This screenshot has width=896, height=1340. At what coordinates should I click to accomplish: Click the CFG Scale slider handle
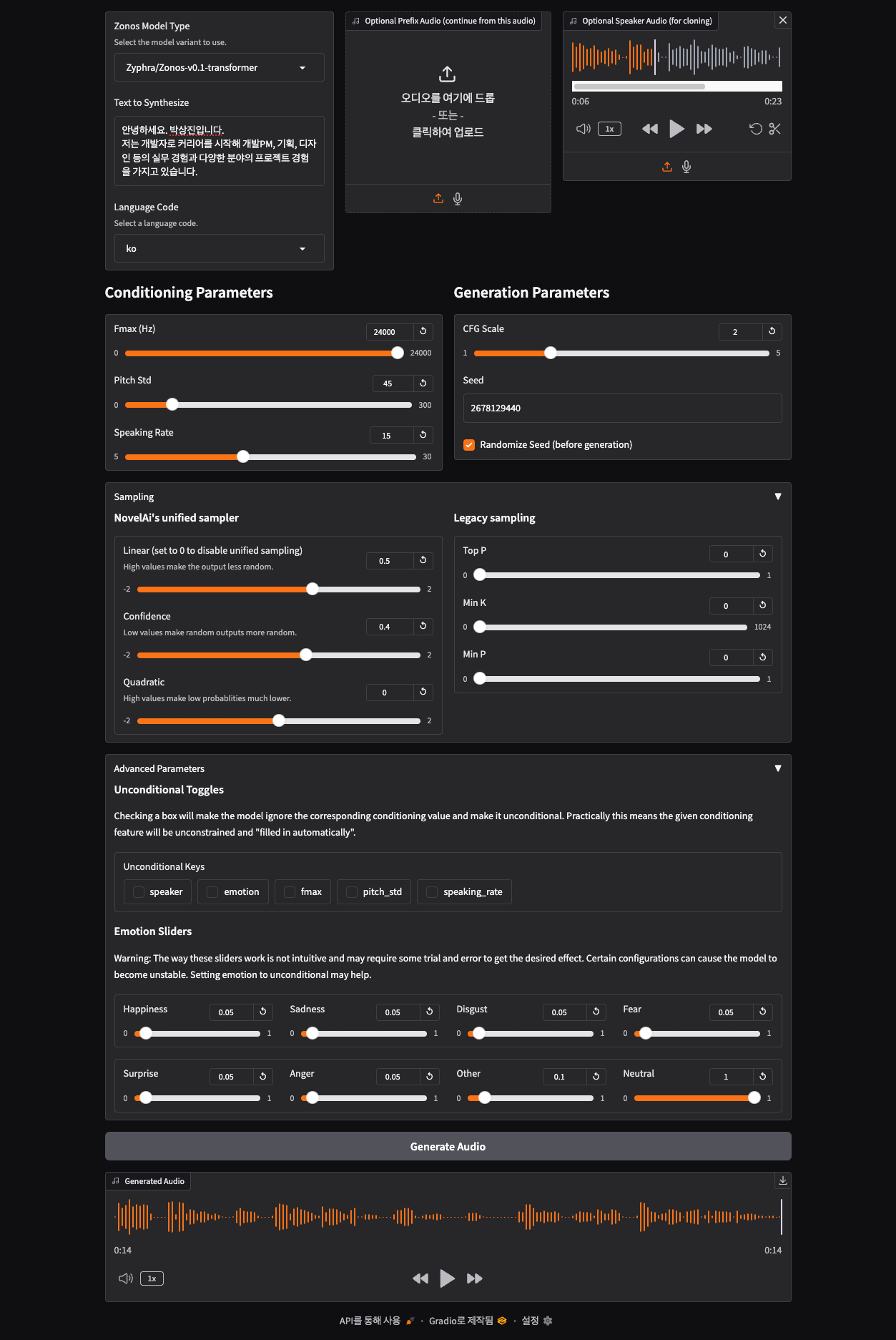(550, 353)
